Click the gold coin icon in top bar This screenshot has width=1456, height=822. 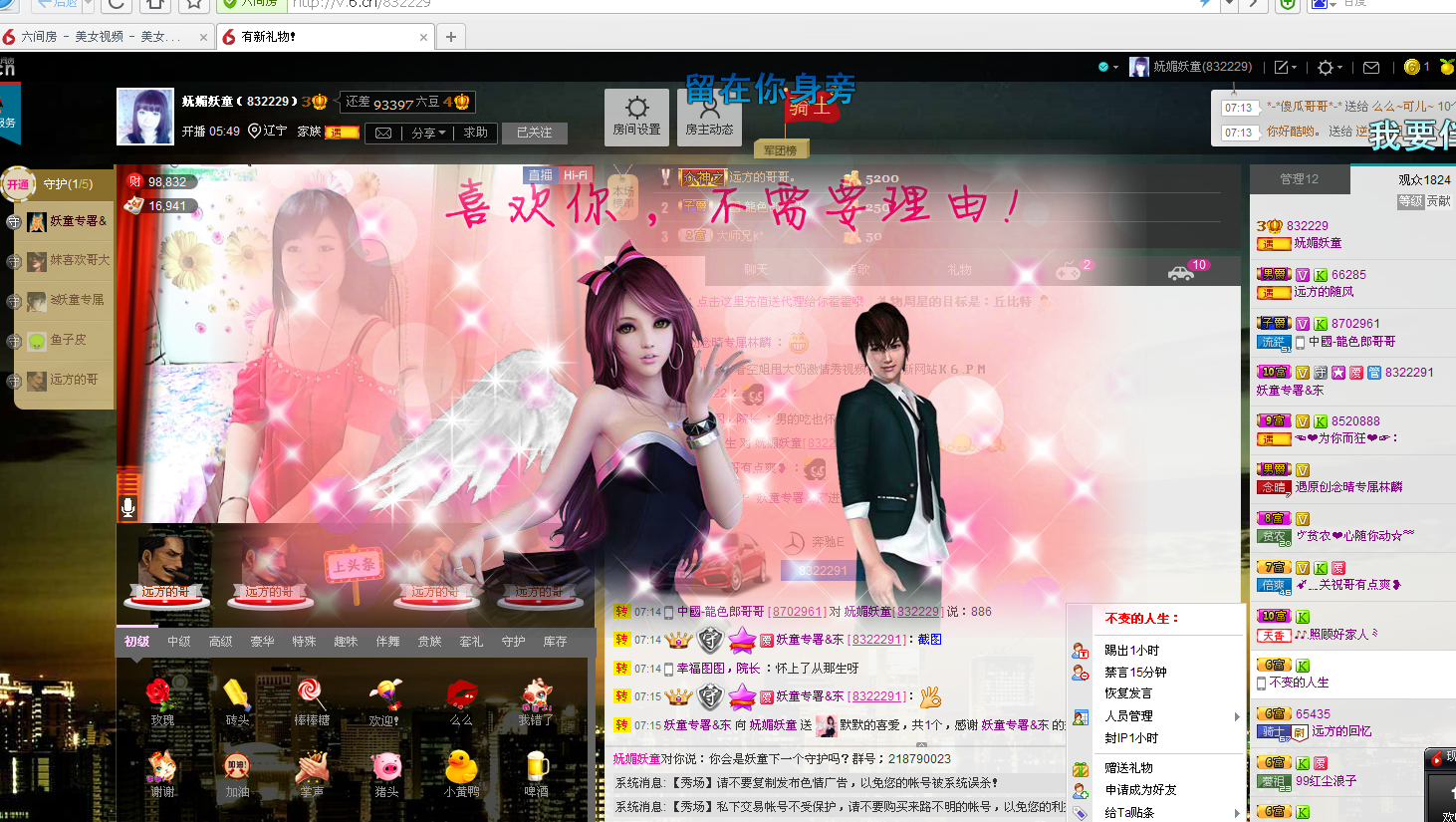coord(1412,67)
